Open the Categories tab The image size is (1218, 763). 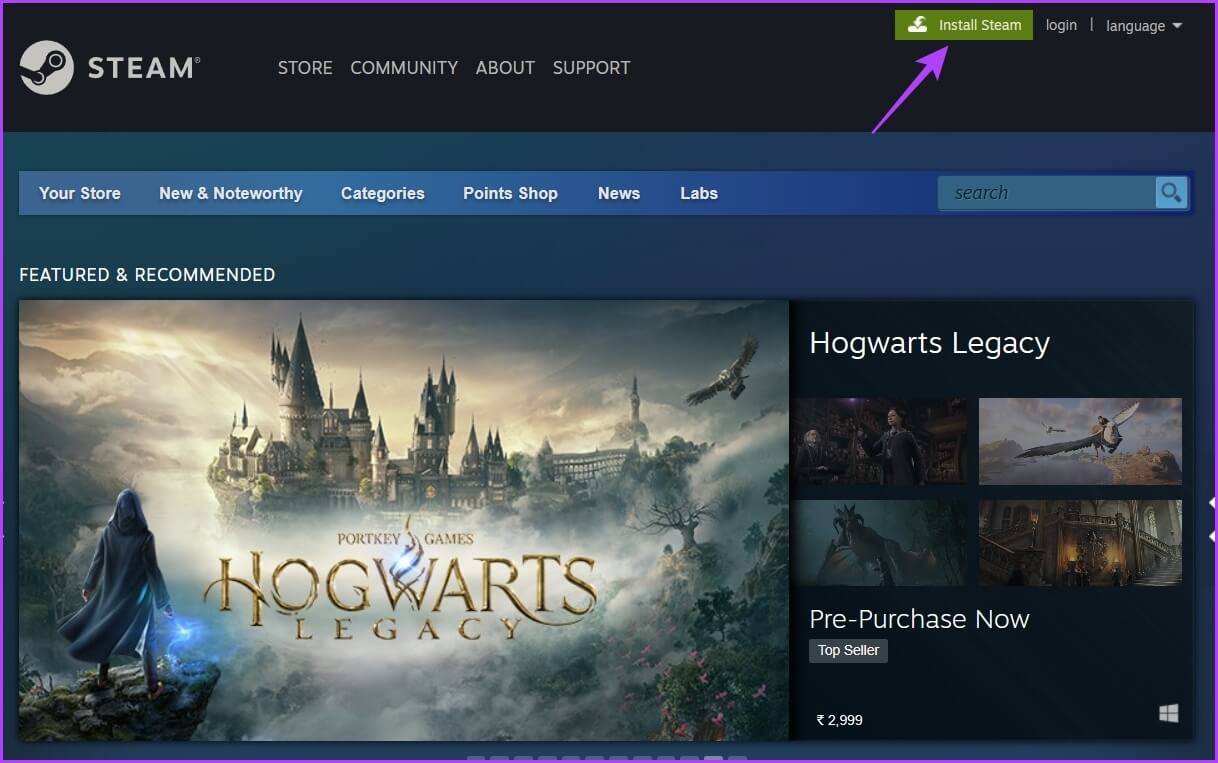383,193
